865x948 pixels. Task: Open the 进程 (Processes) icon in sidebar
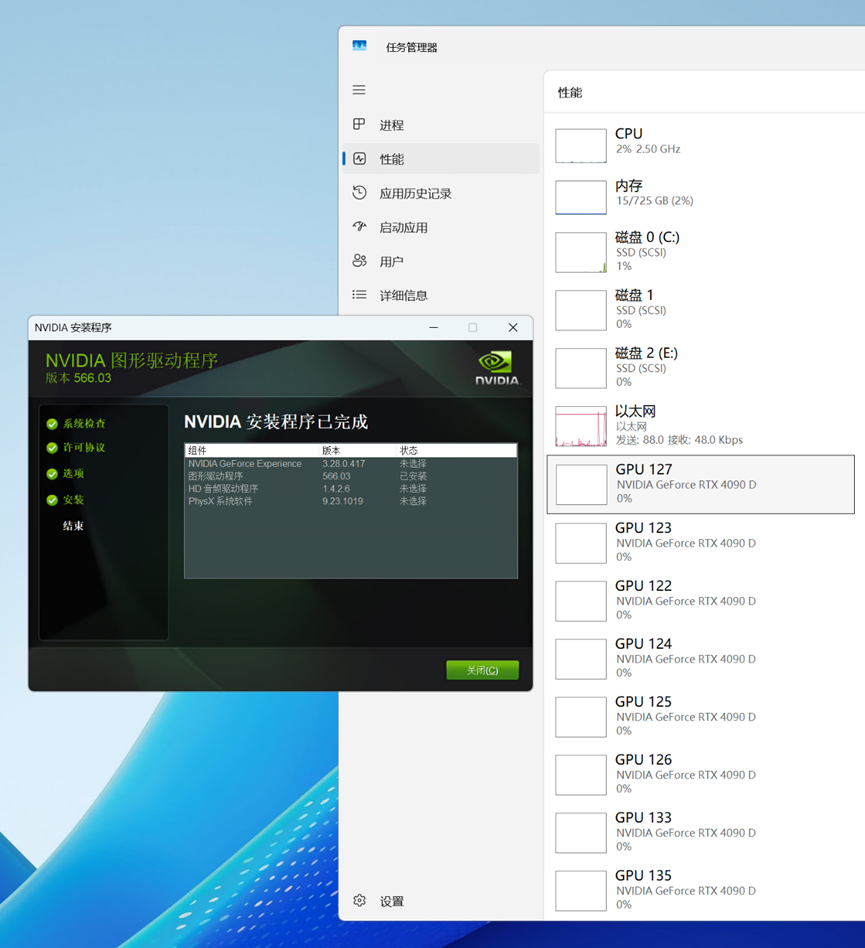[x=359, y=124]
